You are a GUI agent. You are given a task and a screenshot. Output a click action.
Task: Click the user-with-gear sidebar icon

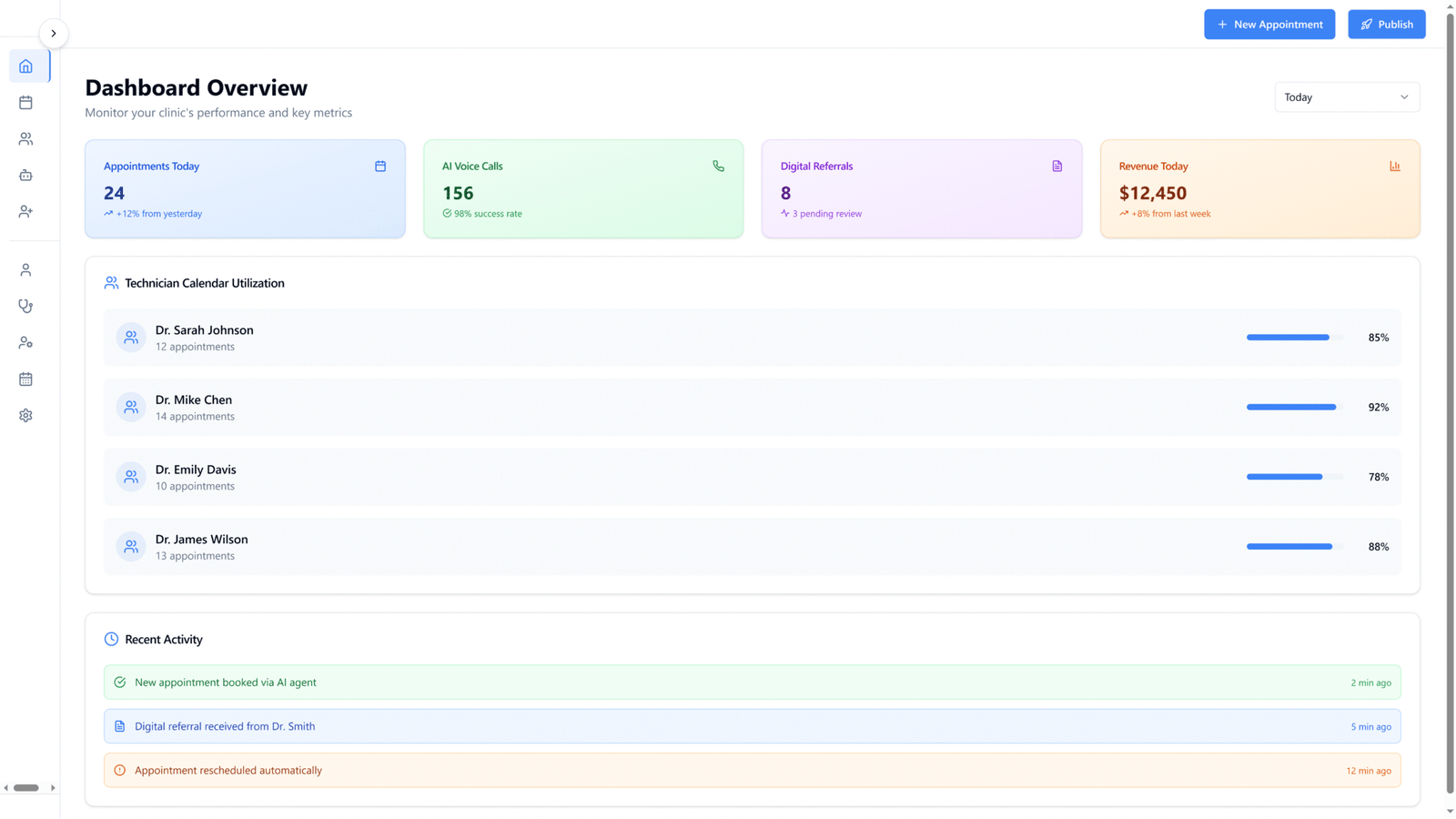click(25, 343)
